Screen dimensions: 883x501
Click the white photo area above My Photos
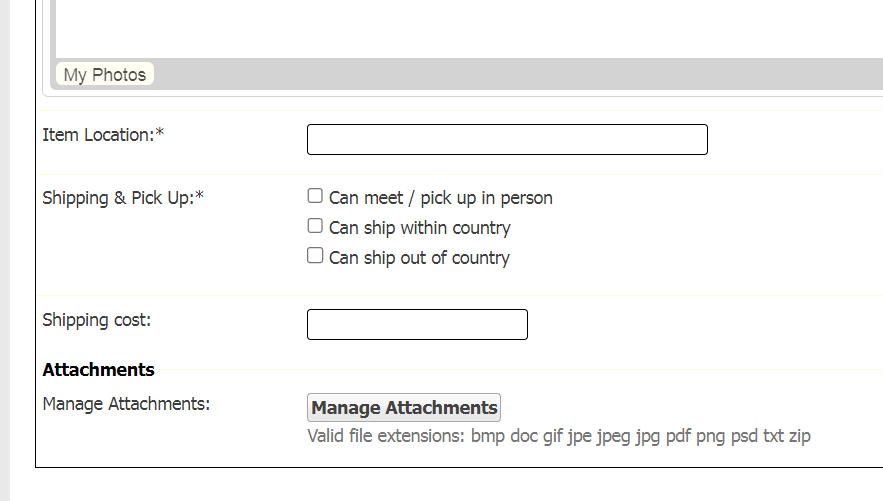[460, 28]
